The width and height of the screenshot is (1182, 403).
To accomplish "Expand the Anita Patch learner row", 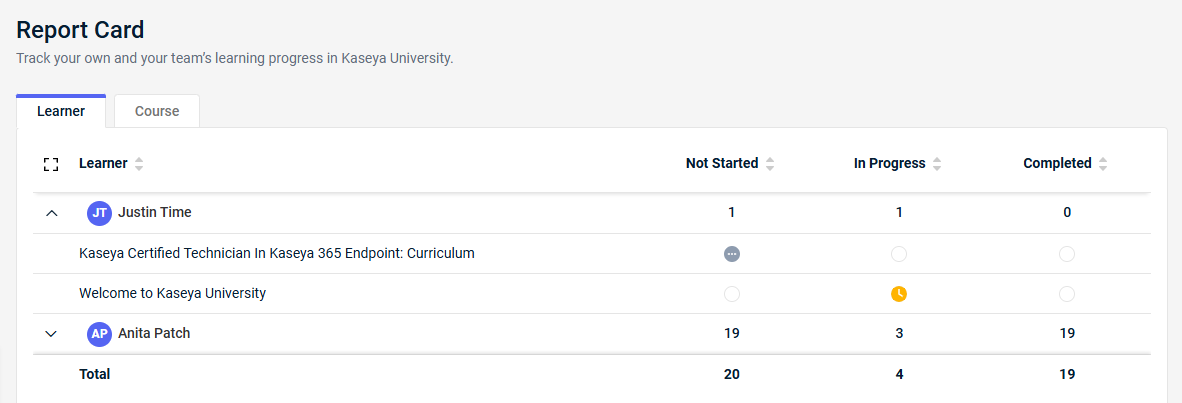I will [x=51, y=334].
